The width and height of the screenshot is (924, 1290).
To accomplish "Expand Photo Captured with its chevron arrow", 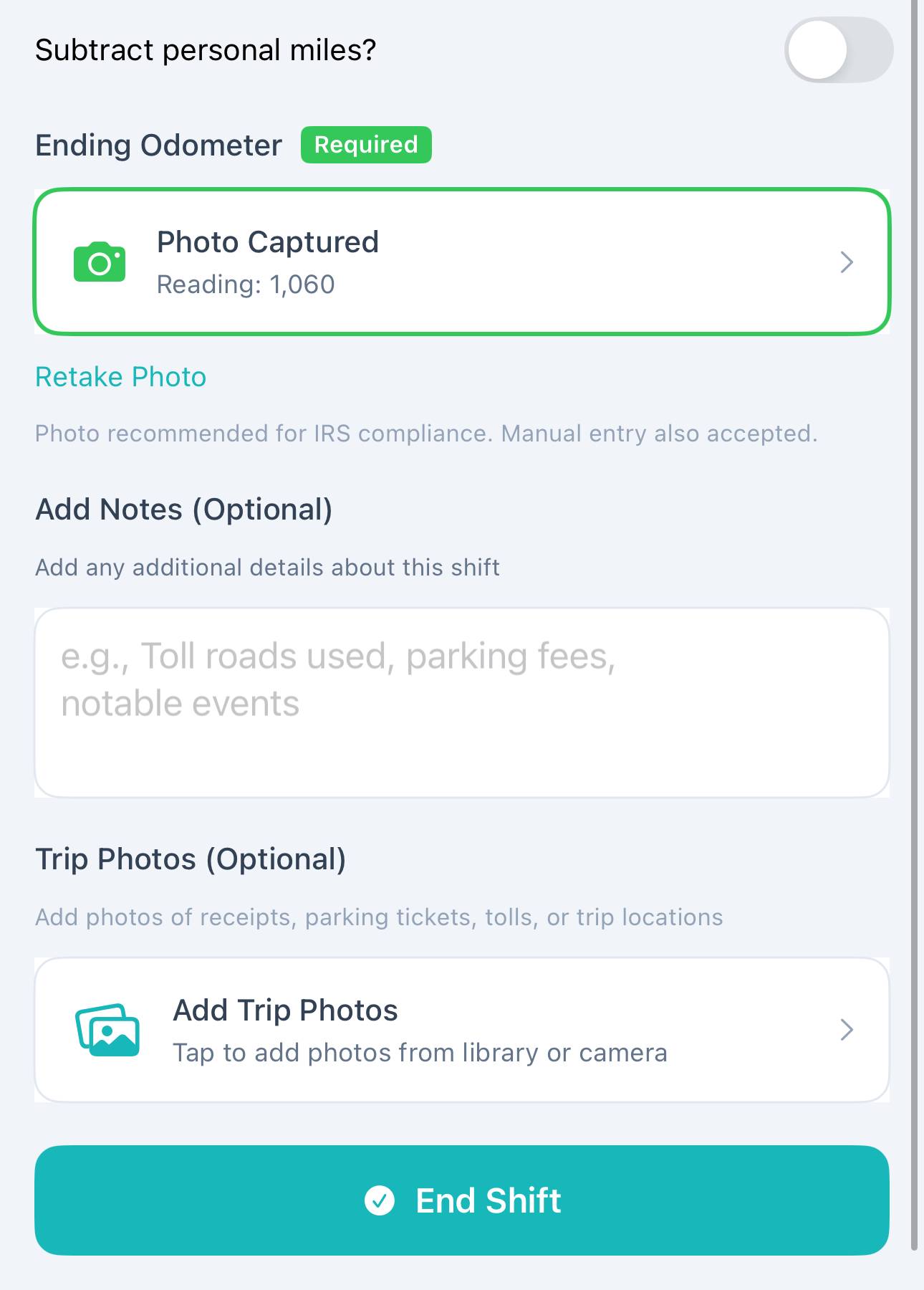I will [x=846, y=262].
